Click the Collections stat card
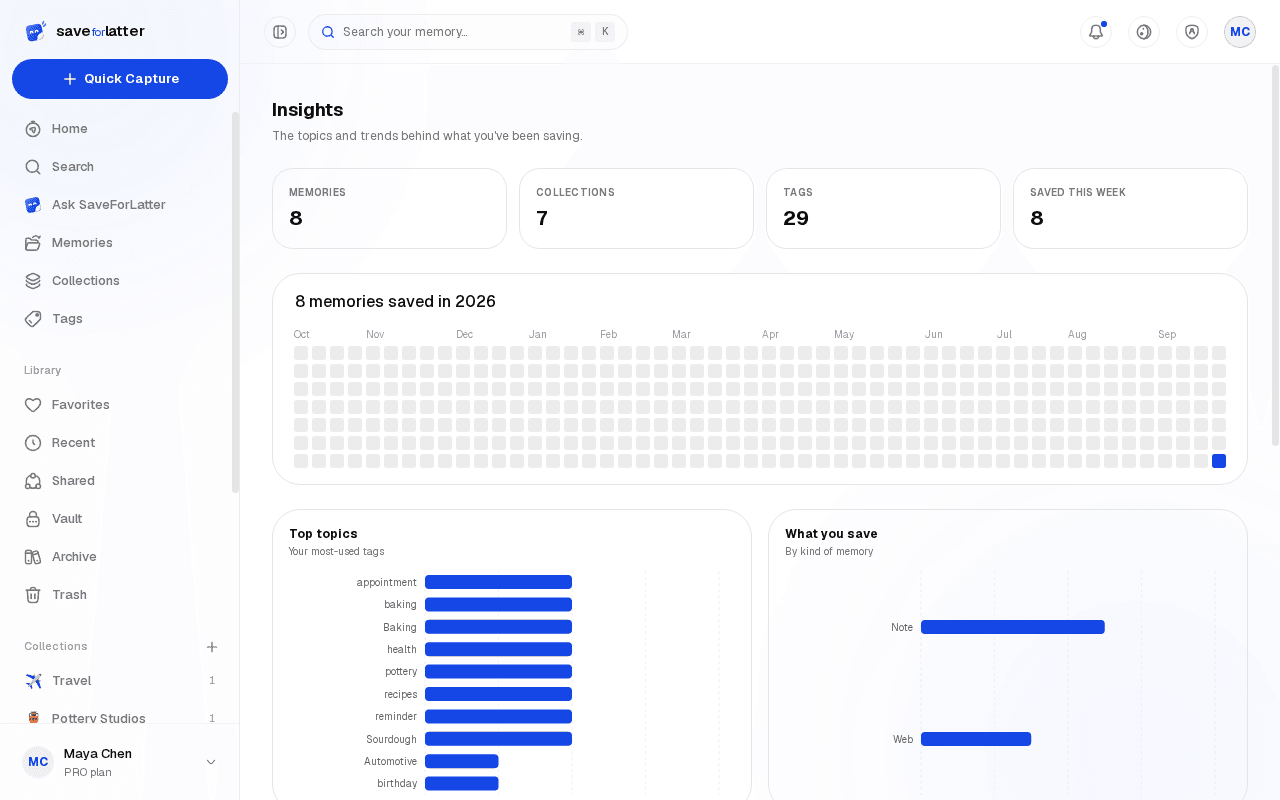Viewport: 1280px width, 800px height. click(636, 208)
